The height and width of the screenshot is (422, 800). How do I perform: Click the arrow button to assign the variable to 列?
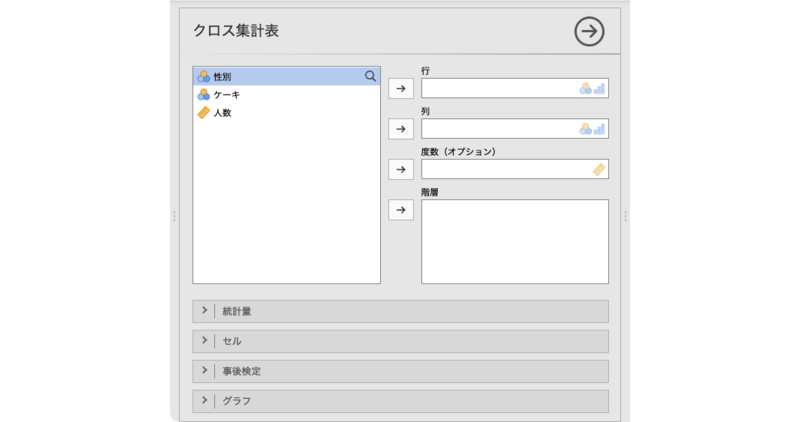pos(401,129)
